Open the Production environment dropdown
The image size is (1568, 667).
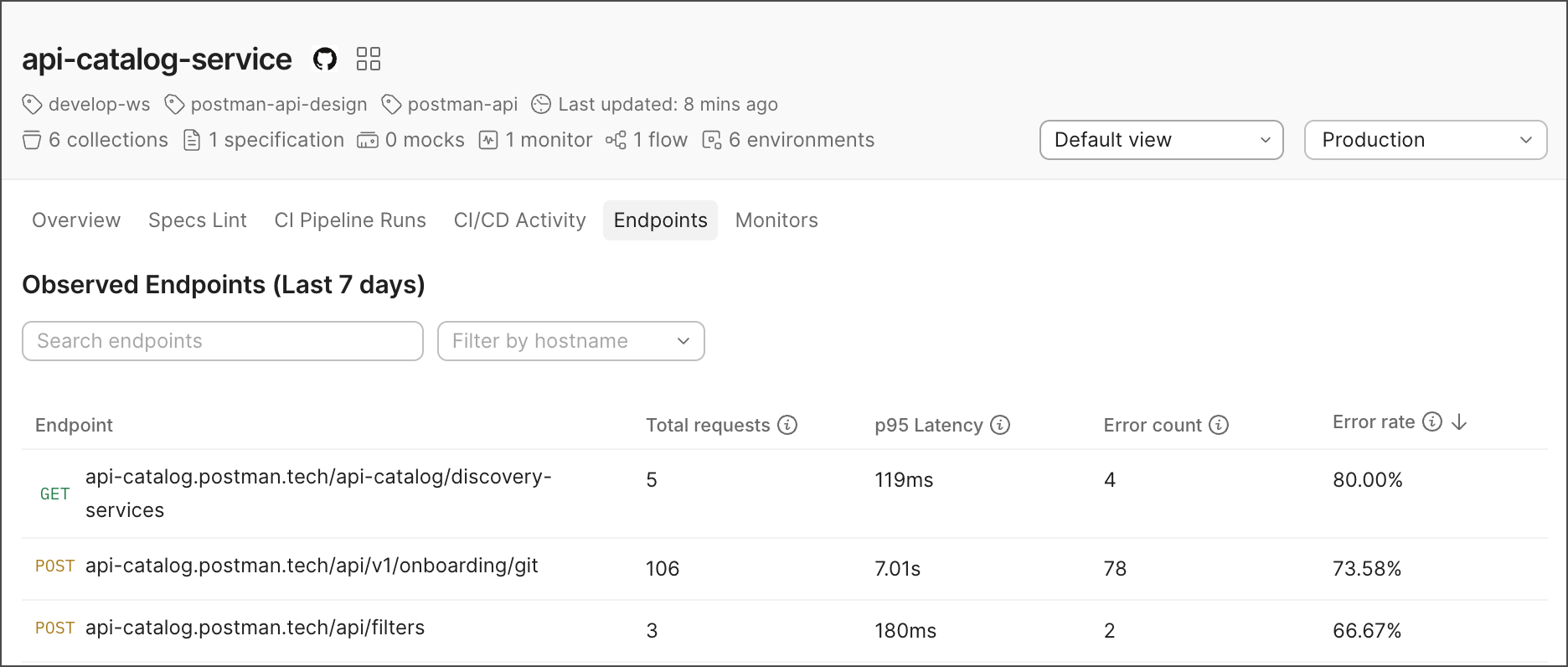(x=1426, y=140)
